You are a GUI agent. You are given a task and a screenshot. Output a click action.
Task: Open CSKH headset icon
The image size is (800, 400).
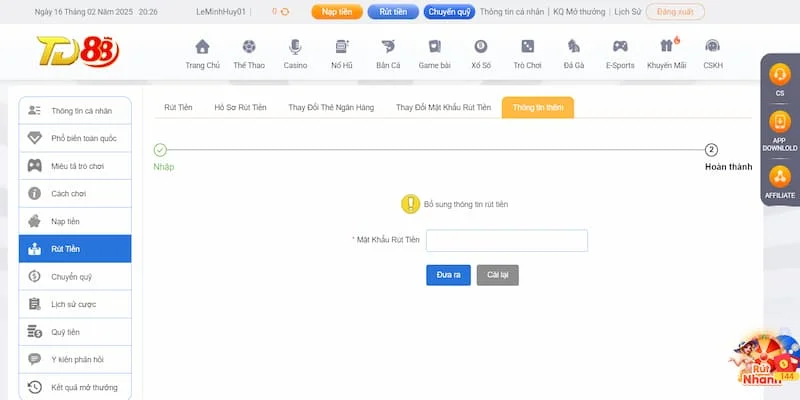coord(713,47)
